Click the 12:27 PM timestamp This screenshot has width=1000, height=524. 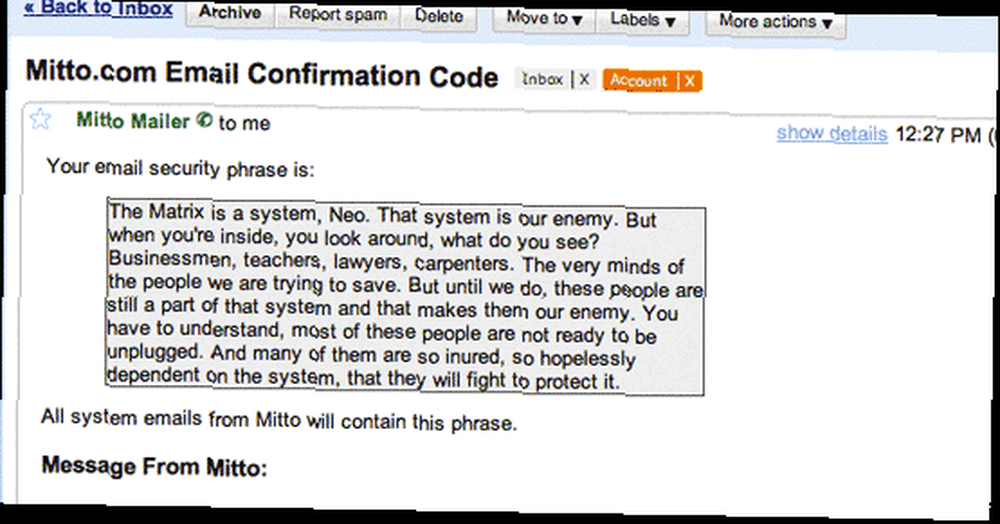938,135
